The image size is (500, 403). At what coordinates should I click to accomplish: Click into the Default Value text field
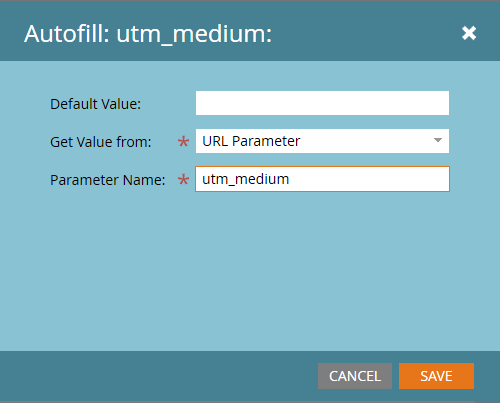(322, 103)
